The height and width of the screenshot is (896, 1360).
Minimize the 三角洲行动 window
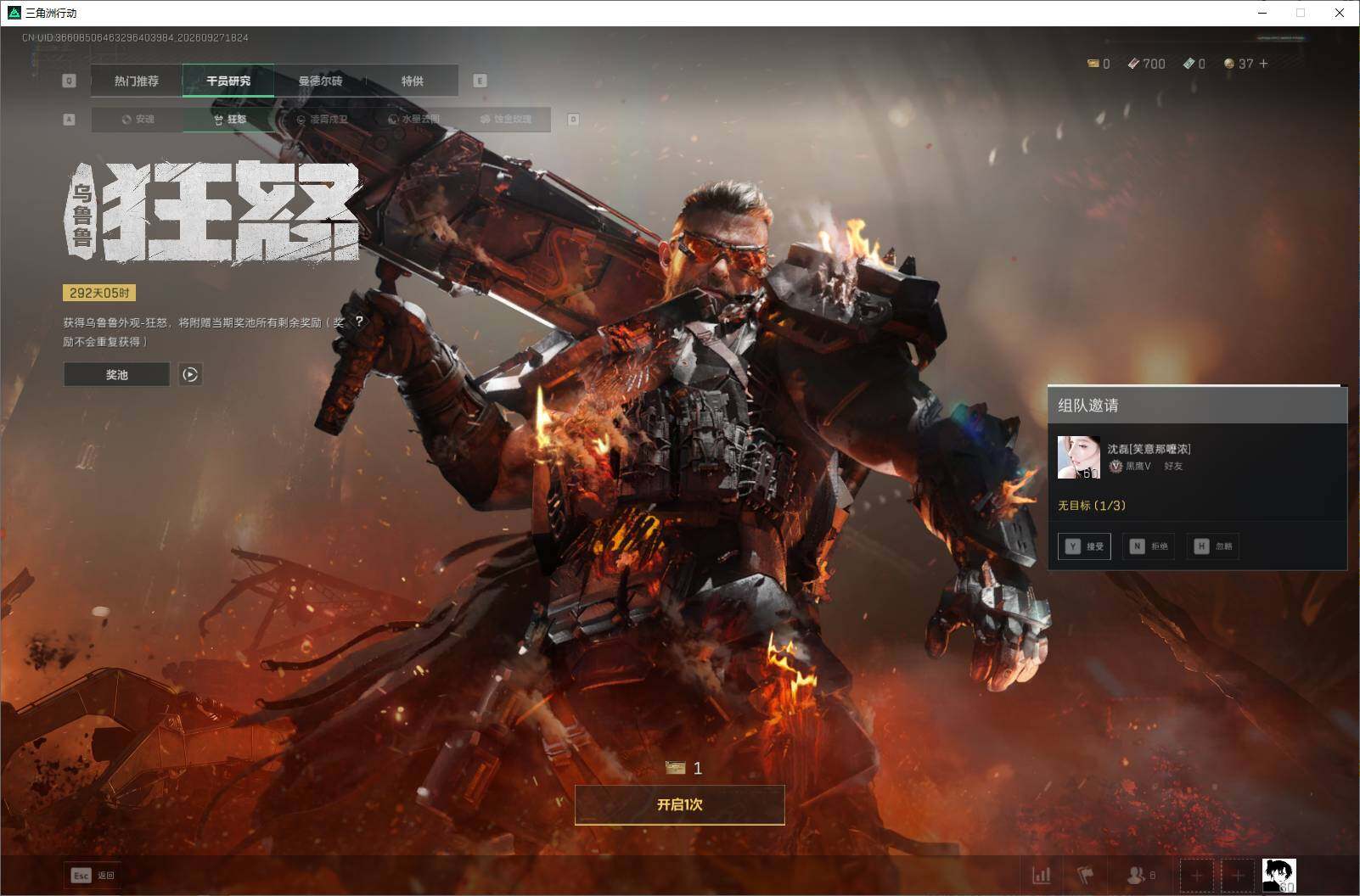point(1262,13)
